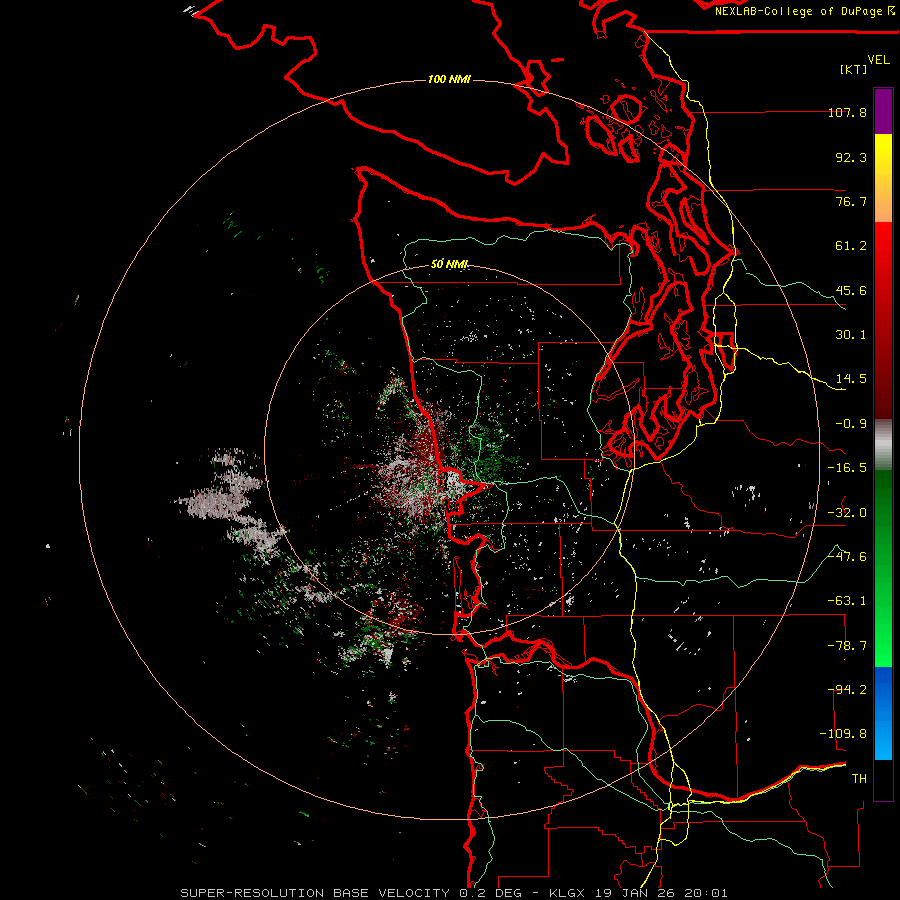Click the -63.1 velocity scale value
900x900 pixels.
[x=847, y=601]
